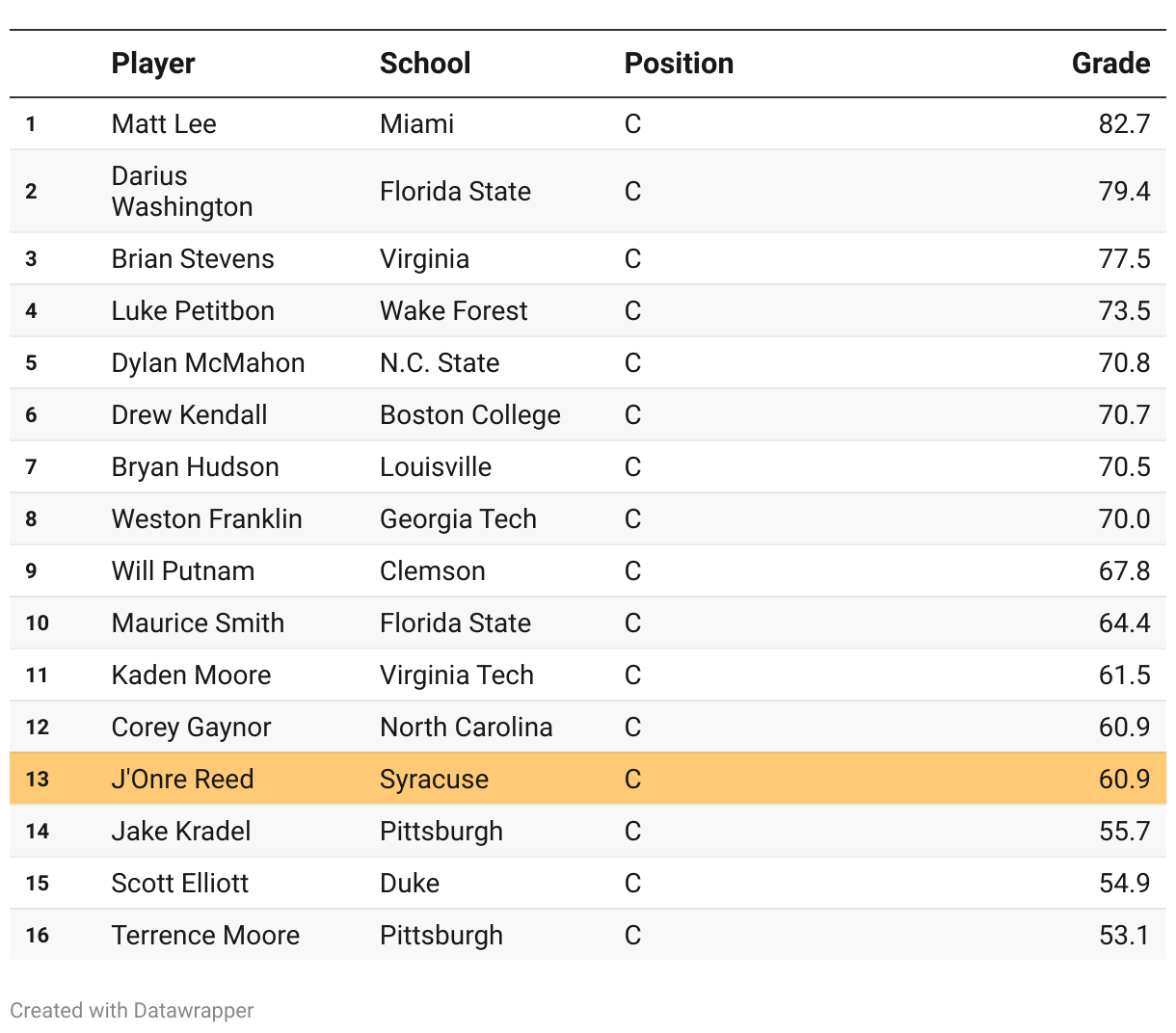Click Maurice Smith's 64.4 grade
Image resolution: width=1176 pixels, height=1033 pixels.
tap(1124, 623)
